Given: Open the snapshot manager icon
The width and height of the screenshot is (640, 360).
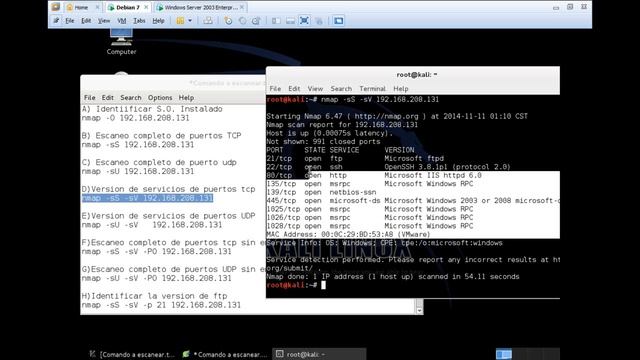Looking at the screenshot, I should pos(256,20).
